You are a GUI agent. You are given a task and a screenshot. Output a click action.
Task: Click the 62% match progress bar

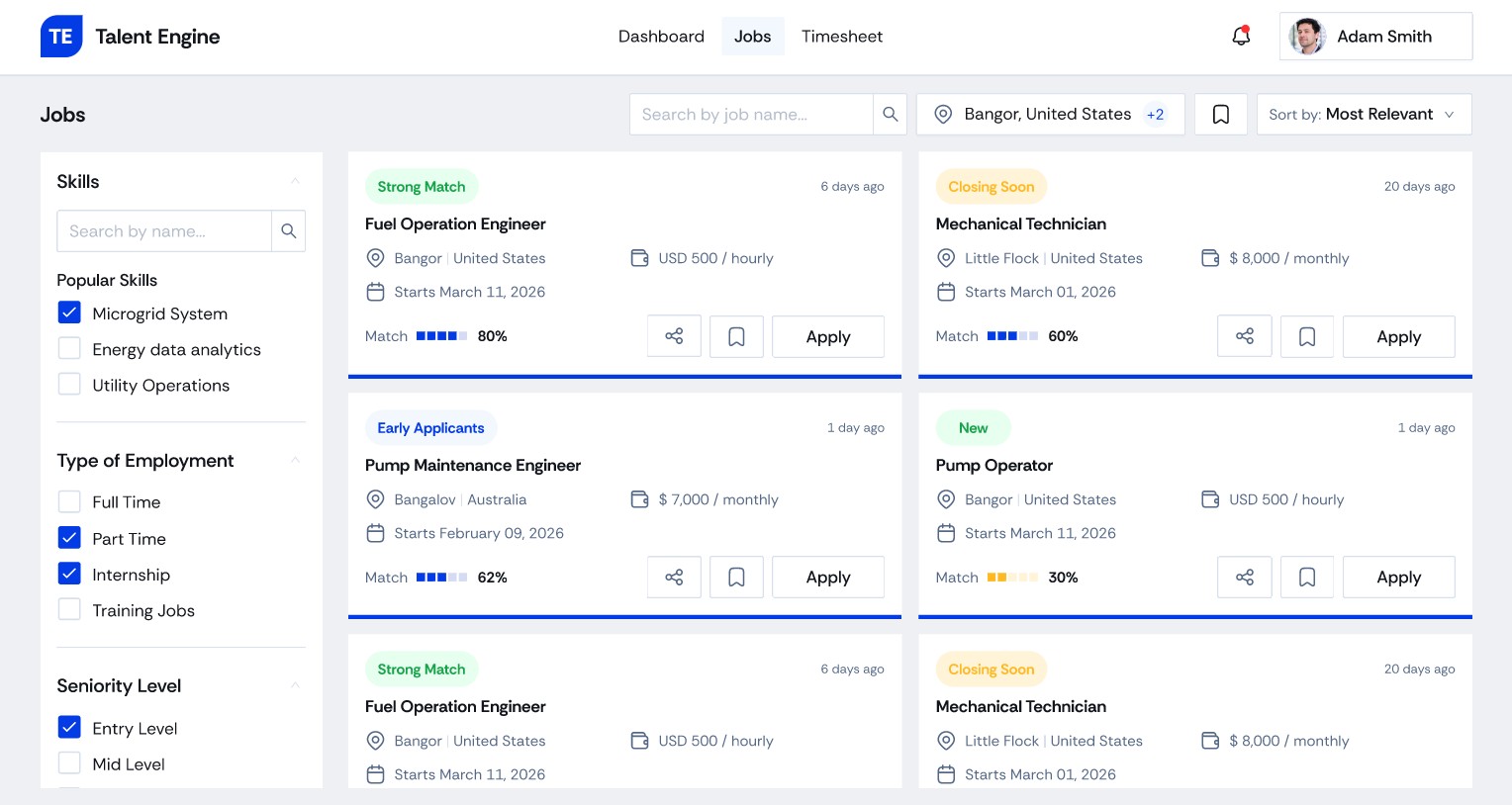(441, 578)
